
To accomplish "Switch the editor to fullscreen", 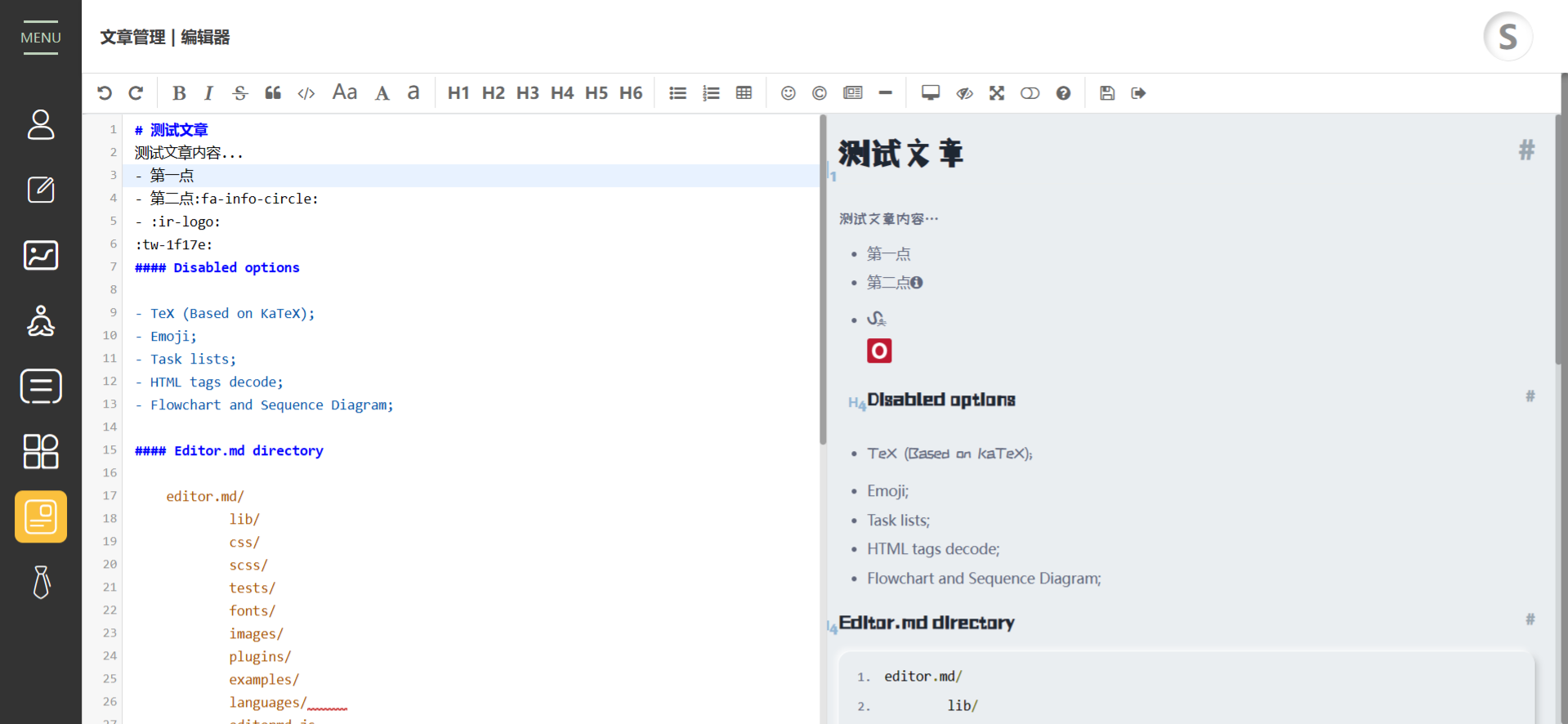I will 996,93.
